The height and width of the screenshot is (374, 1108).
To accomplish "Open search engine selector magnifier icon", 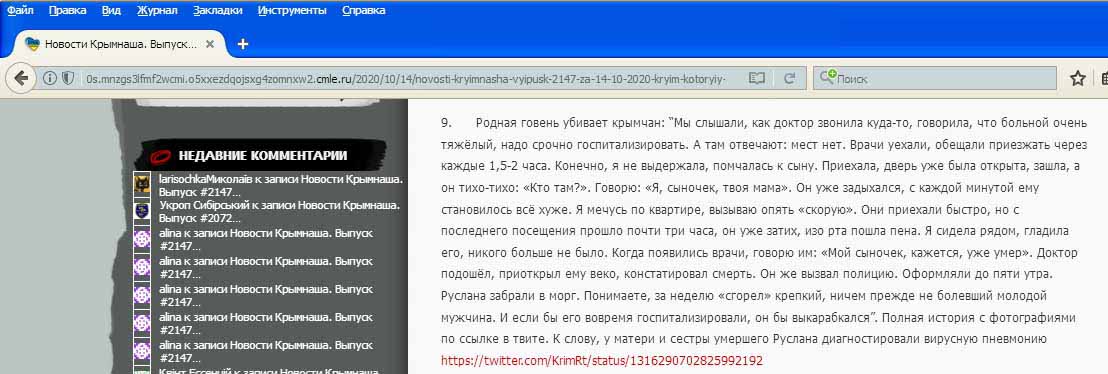I will click(827, 78).
